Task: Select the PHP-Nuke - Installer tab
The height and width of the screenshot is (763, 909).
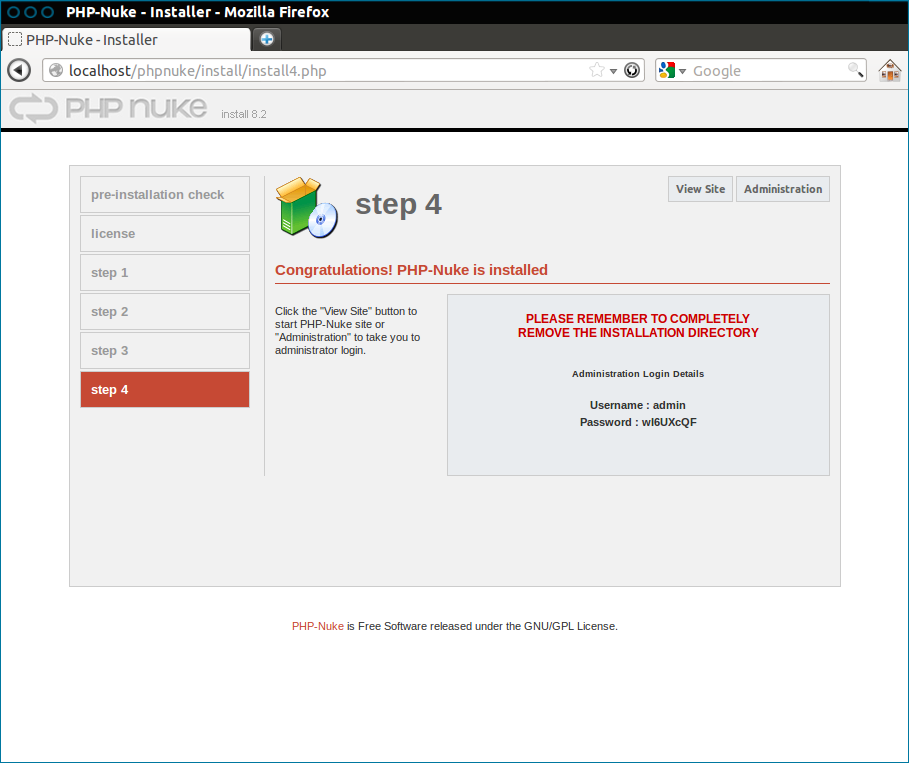Action: pos(126,39)
